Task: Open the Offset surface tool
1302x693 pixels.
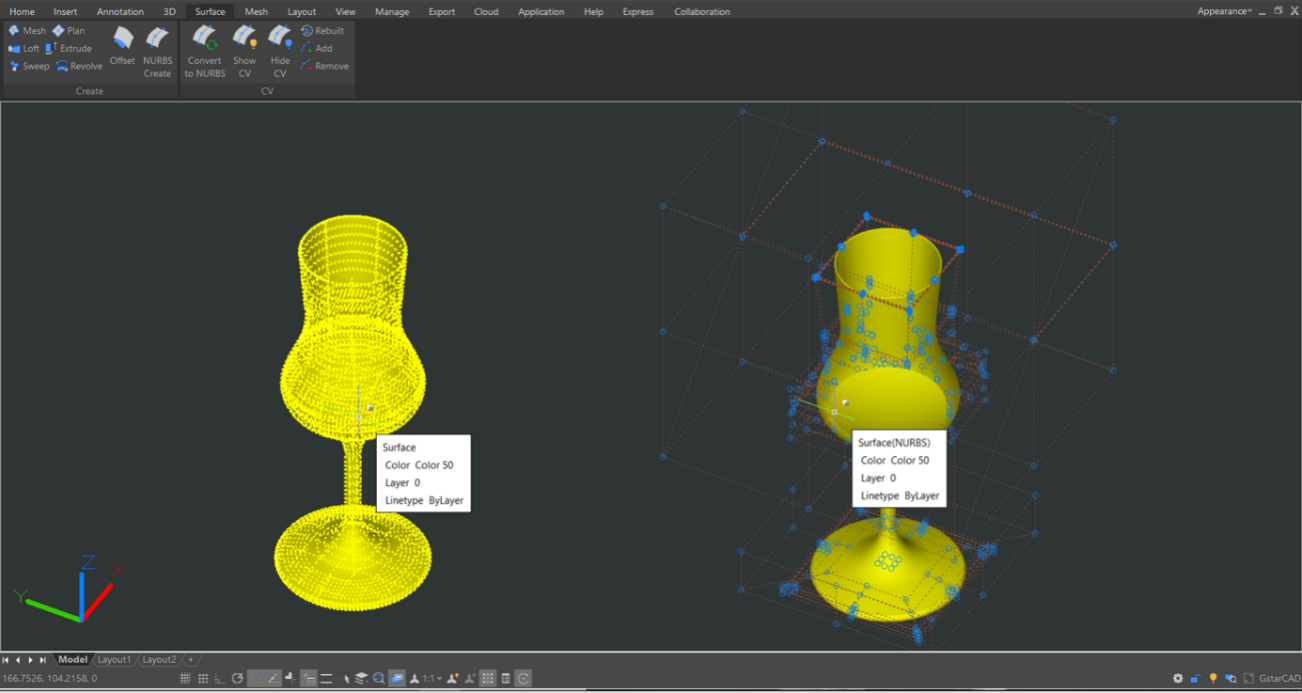Action: pyautogui.click(x=122, y=48)
